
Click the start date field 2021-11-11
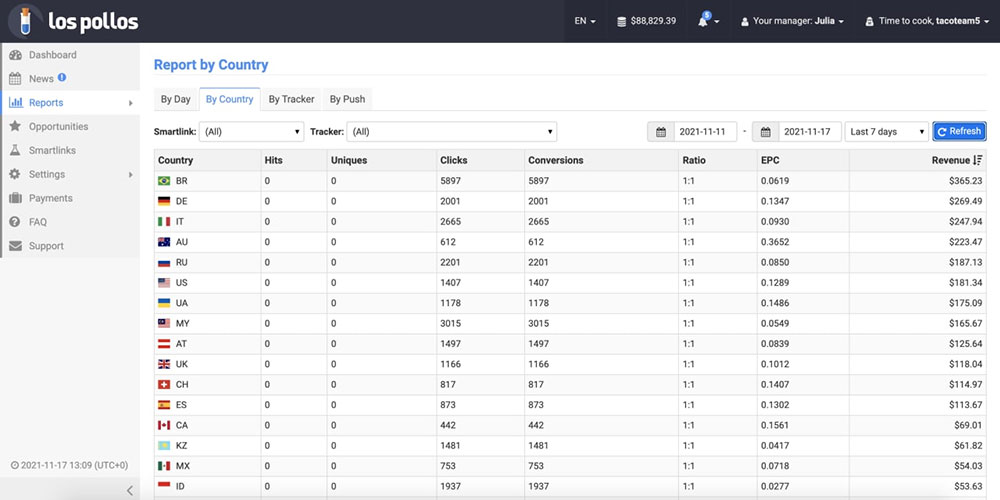pos(706,131)
